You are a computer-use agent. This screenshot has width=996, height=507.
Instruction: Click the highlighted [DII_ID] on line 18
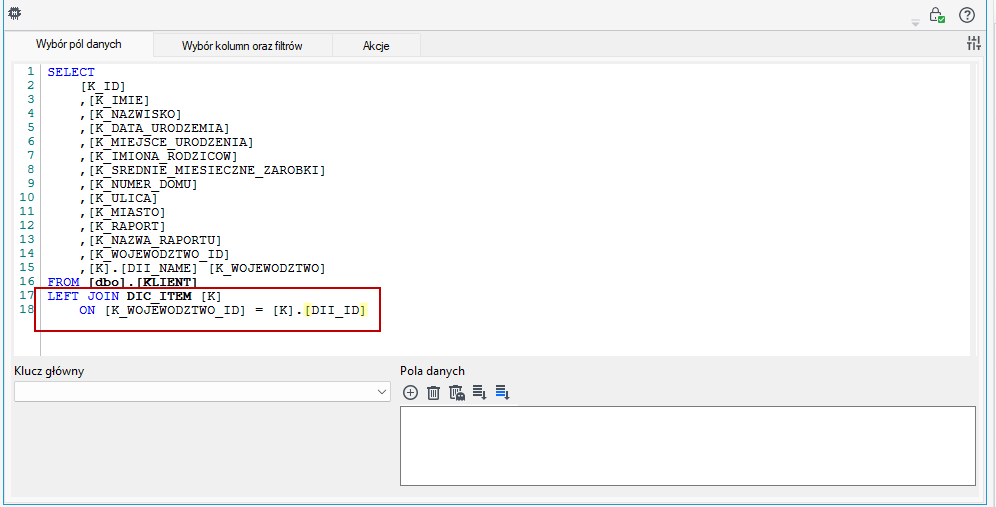tap(336, 310)
